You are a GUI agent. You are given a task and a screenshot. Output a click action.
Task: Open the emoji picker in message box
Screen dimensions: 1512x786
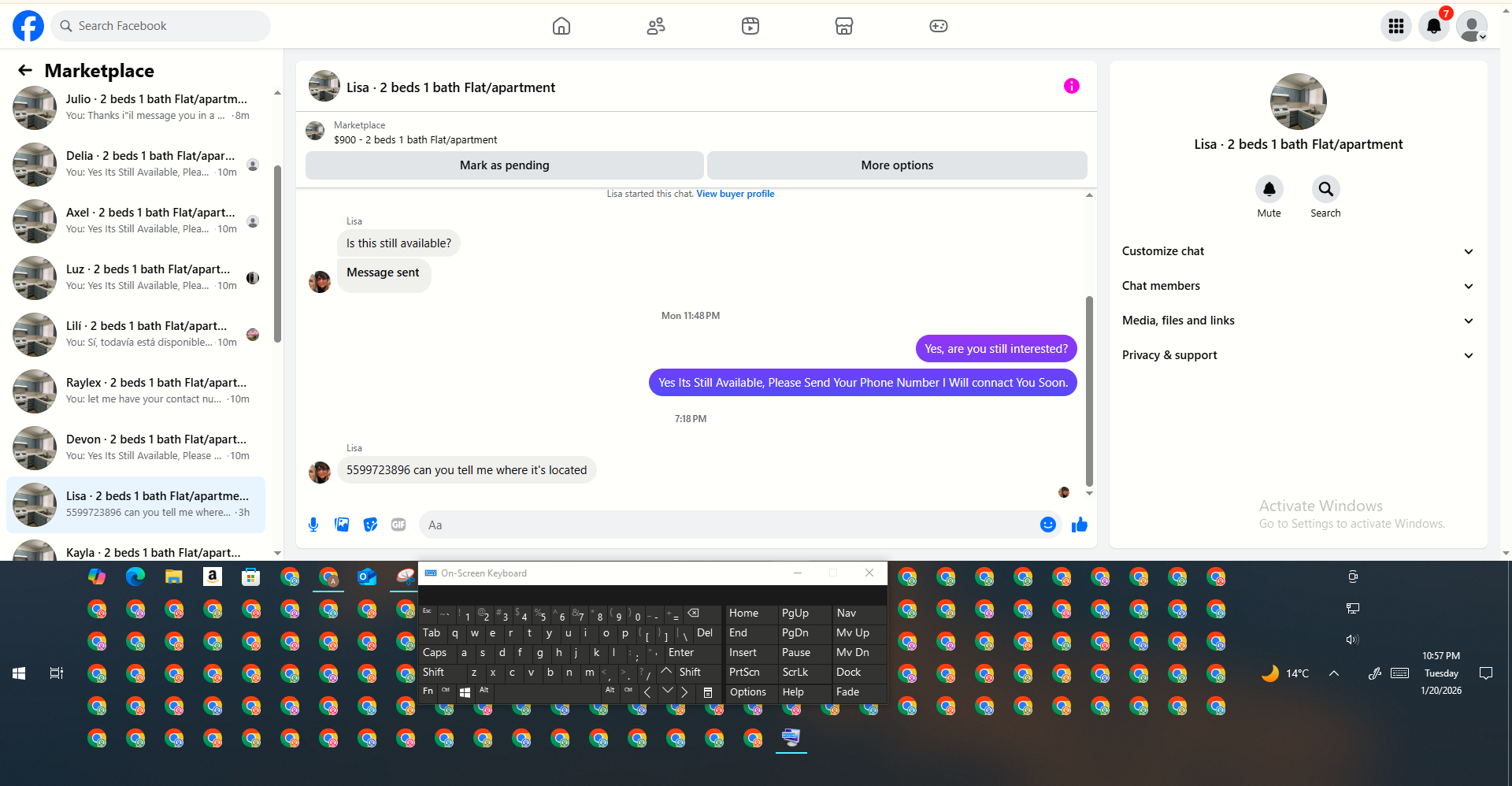[1048, 525]
